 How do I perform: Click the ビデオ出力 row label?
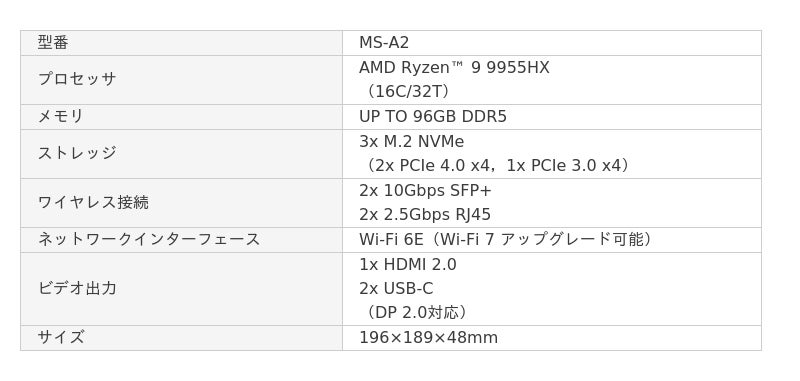pos(77,289)
